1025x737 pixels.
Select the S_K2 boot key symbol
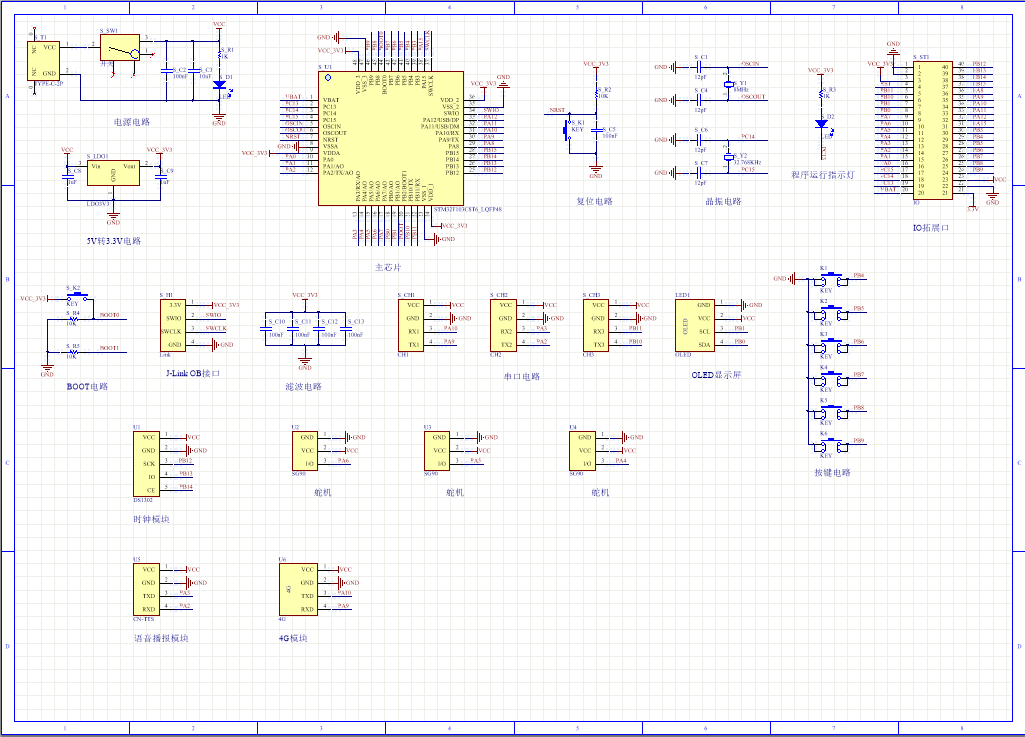tap(77, 296)
